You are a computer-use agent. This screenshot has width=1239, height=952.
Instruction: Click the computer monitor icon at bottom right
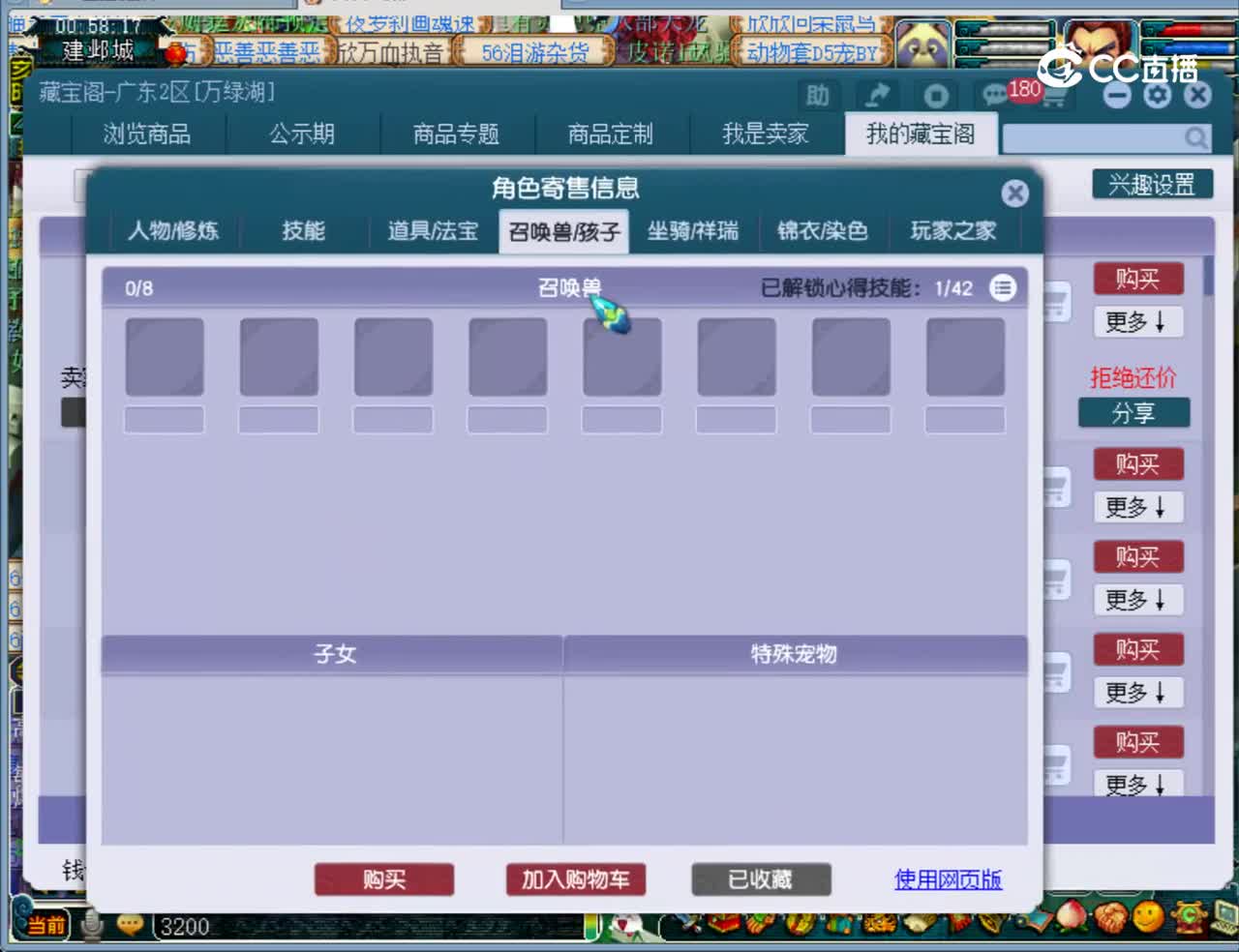click(1224, 915)
